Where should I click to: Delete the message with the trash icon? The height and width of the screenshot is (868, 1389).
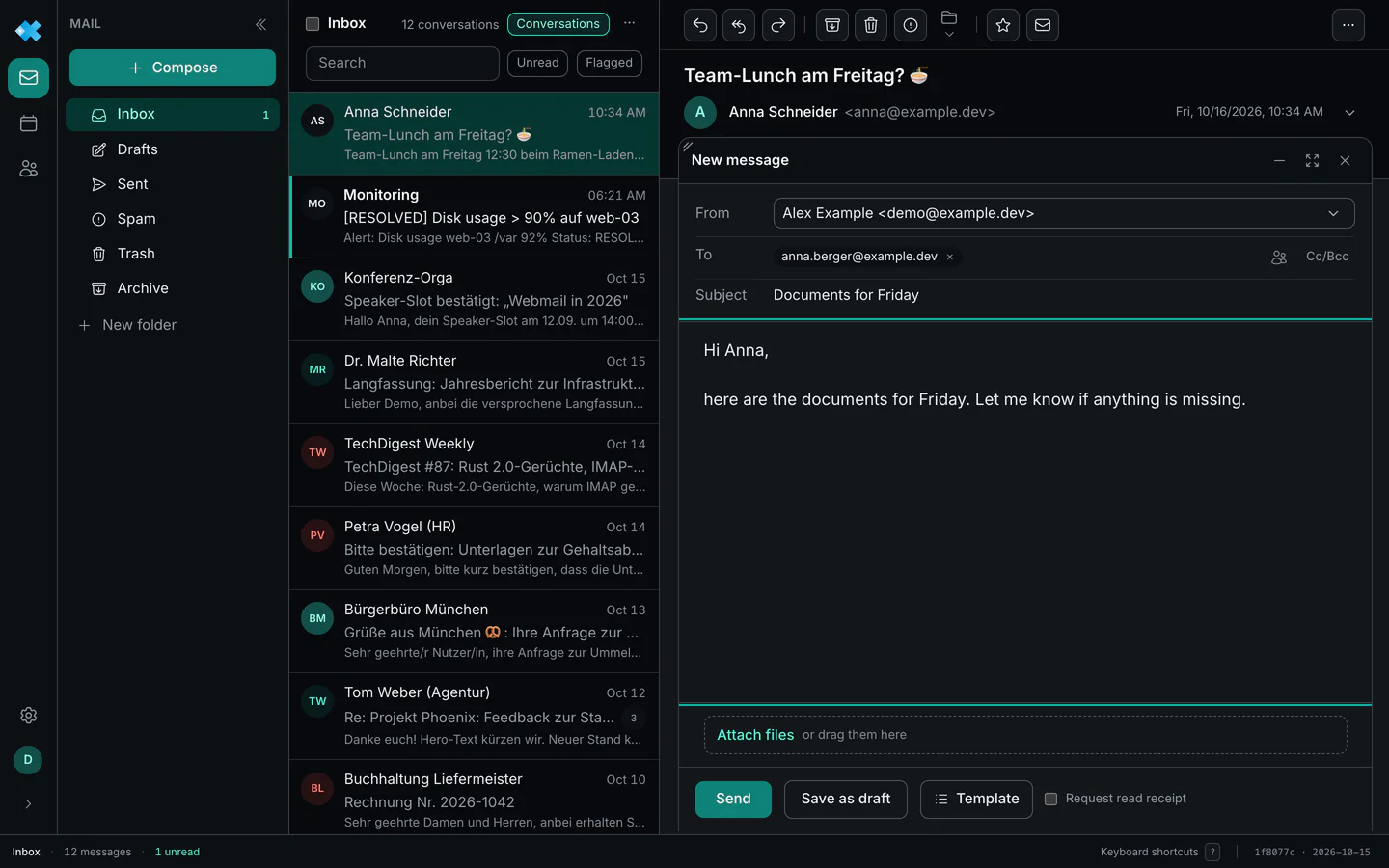[x=871, y=25]
